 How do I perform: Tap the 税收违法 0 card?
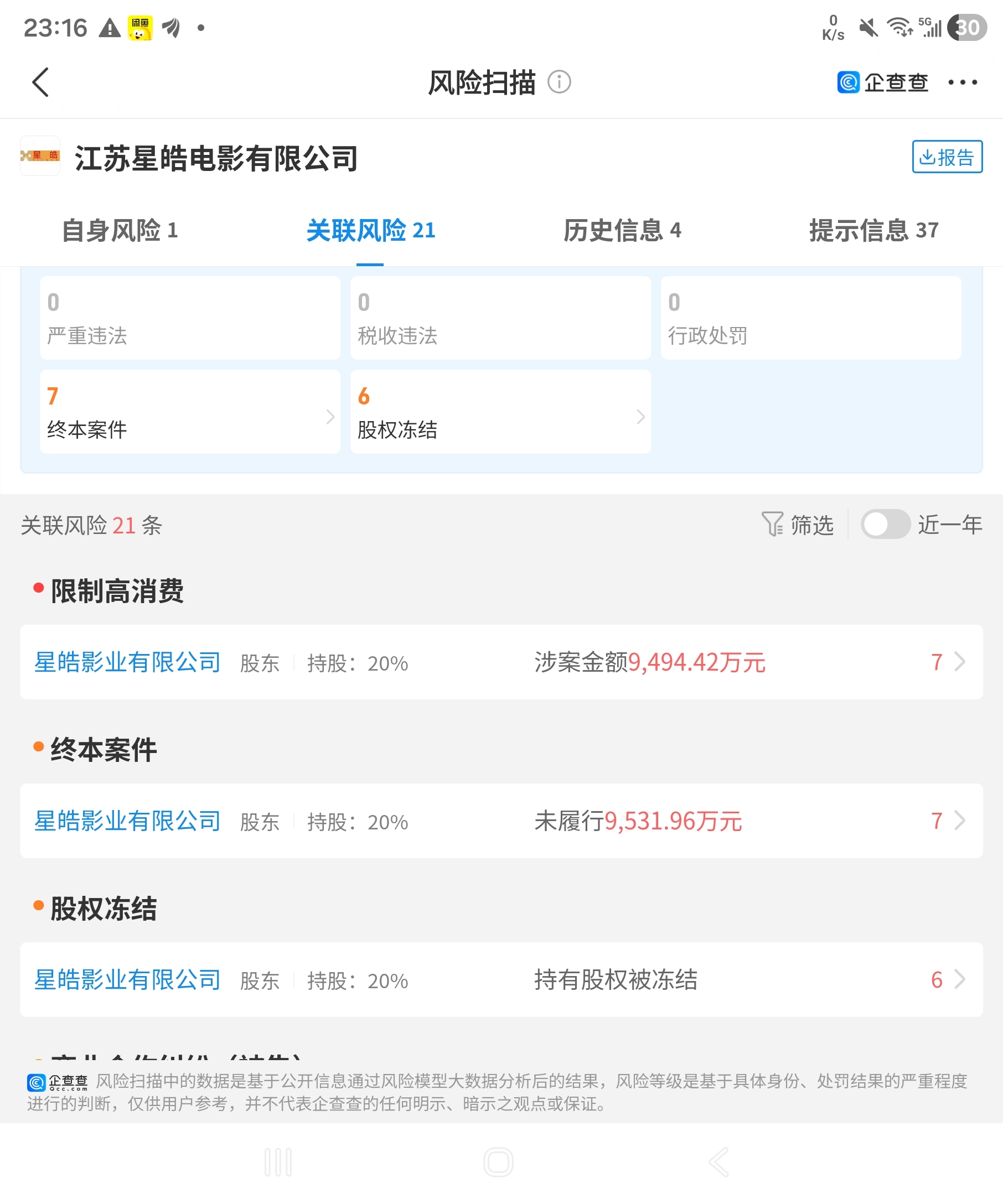500,318
